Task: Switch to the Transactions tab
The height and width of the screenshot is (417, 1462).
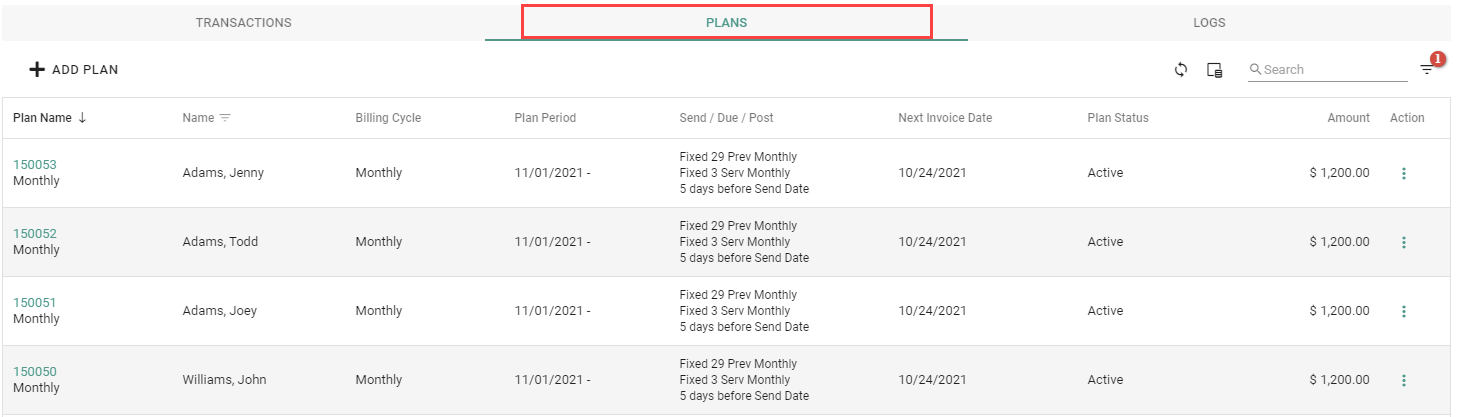Action: click(243, 22)
